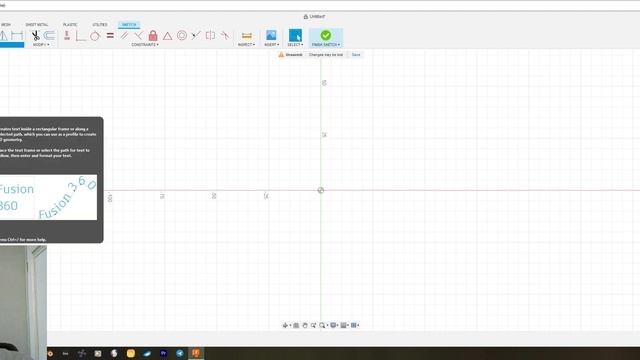The image size is (640, 360).
Task: Apply the Horizontal/Vertical constraint
Action: click(67, 36)
